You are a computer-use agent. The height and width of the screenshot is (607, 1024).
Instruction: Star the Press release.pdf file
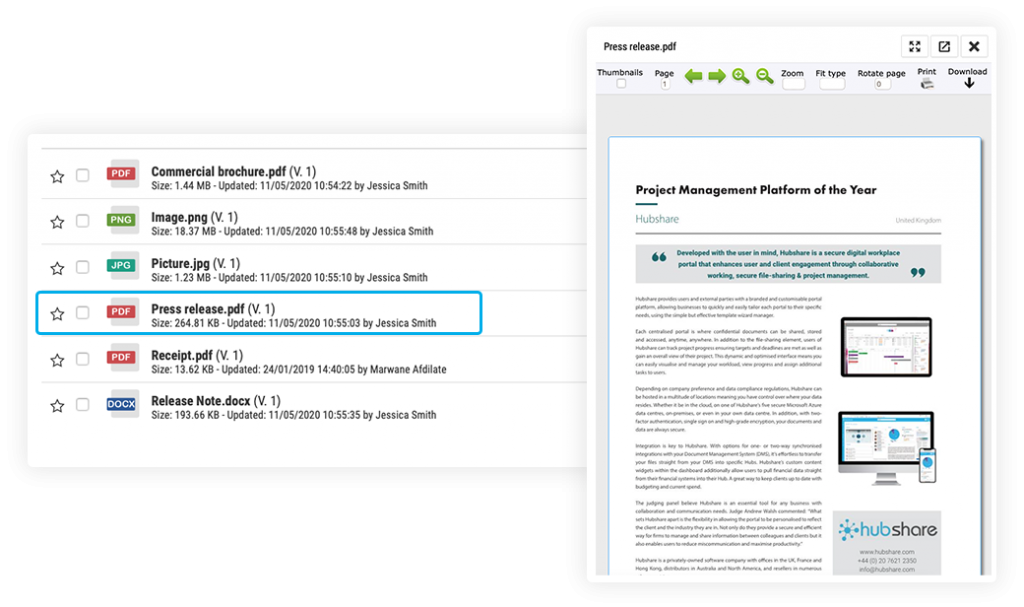pos(57,314)
